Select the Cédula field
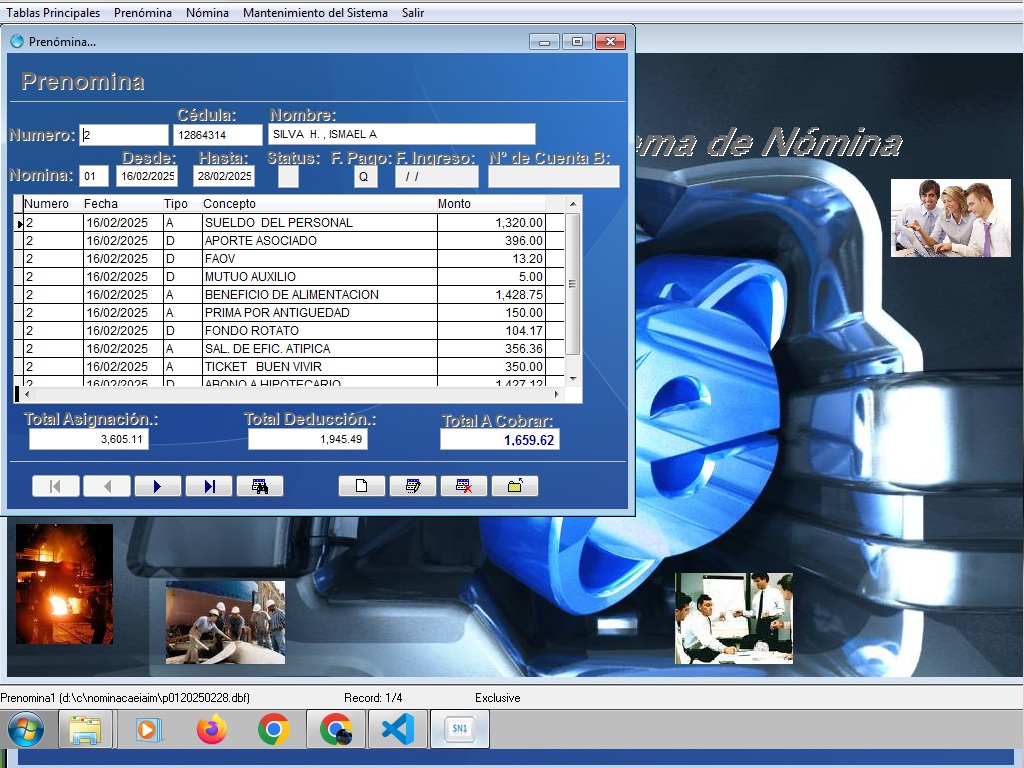The width and height of the screenshot is (1024, 768). click(x=217, y=135)
